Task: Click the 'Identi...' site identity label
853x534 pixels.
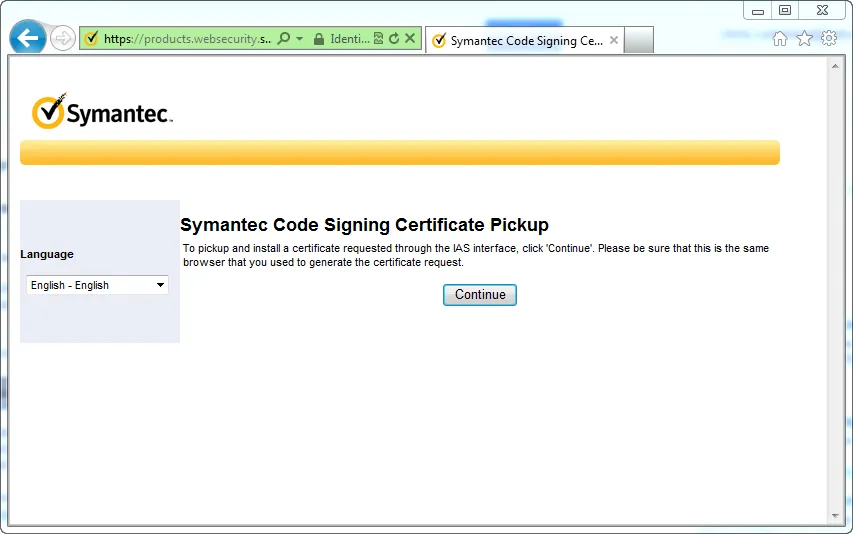Action: [x=350, y=39]
